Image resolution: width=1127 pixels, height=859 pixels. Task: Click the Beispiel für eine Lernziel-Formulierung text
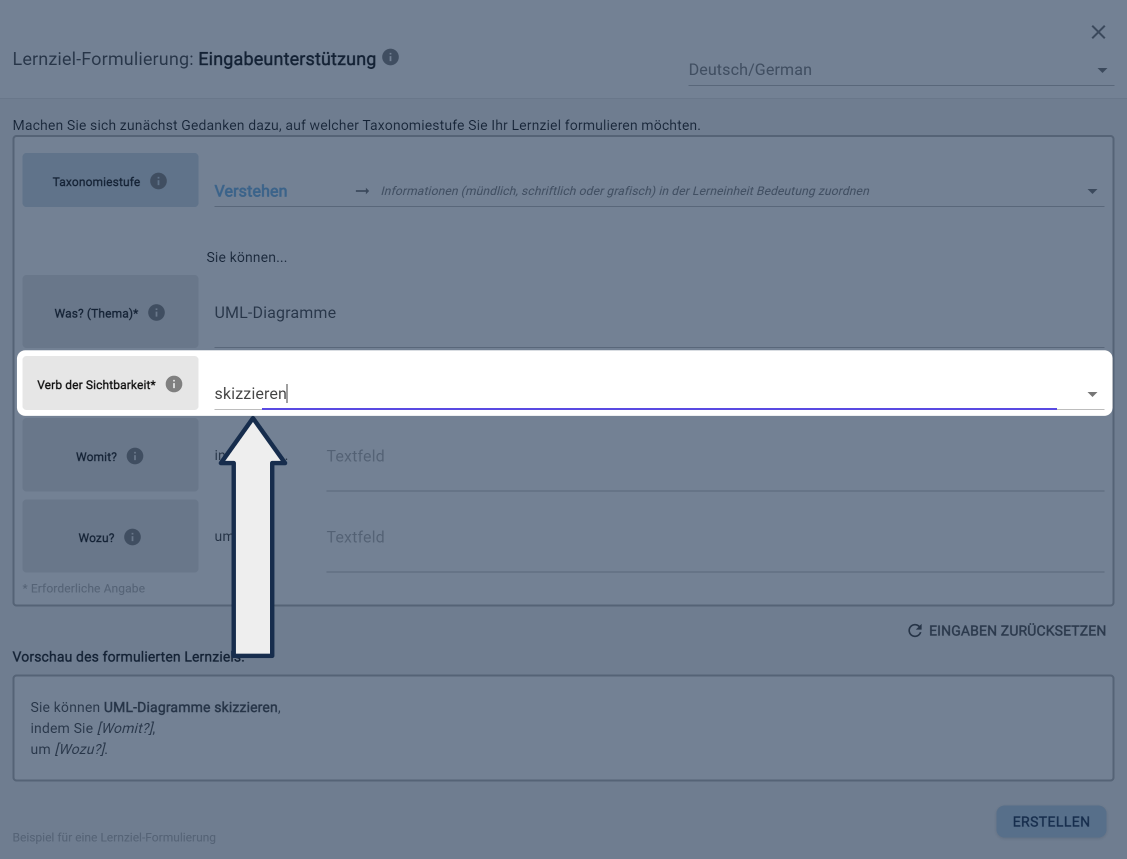tap(114, 837)
